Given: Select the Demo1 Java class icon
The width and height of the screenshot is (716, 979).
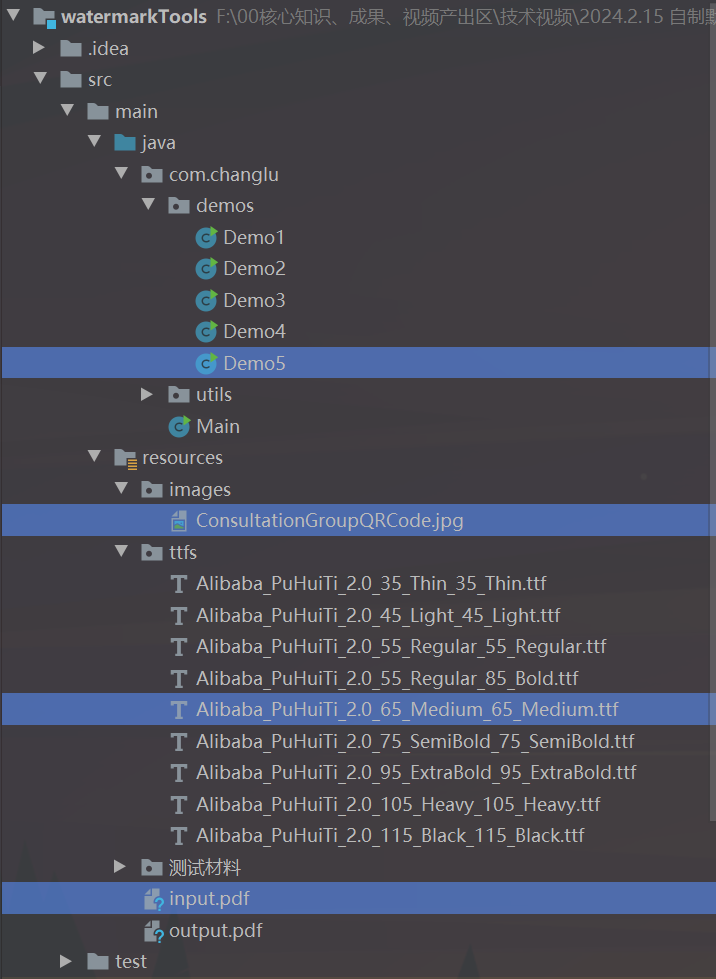Looking at the screenshot, I should (x=206, y=237).
